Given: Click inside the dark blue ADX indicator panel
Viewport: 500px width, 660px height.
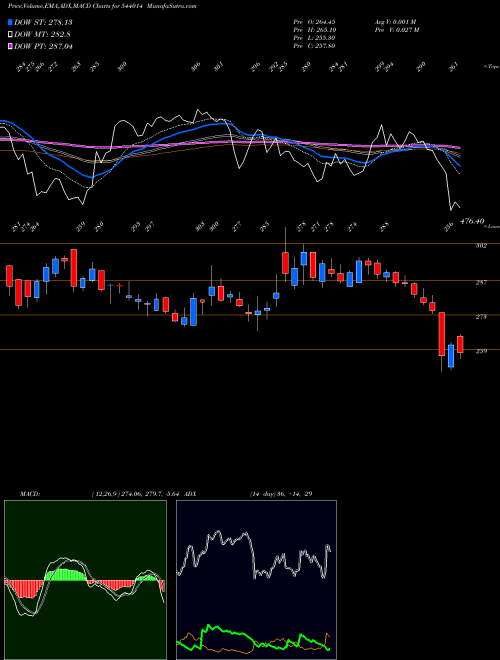Looking at the screenshot, I should (x=256, y=580).
